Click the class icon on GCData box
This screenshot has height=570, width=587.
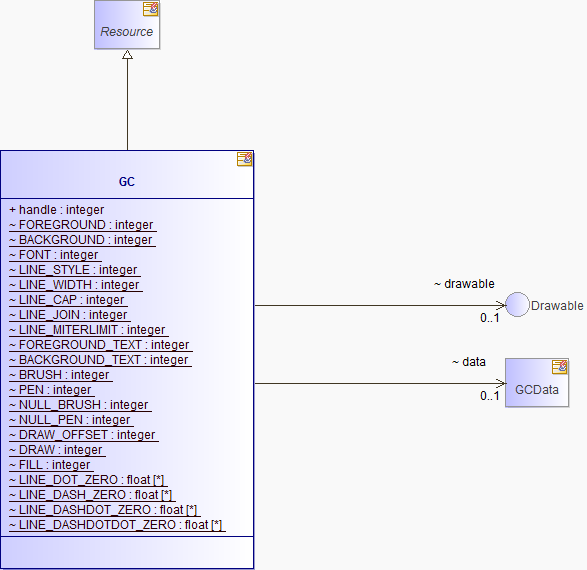coord(560,367)
